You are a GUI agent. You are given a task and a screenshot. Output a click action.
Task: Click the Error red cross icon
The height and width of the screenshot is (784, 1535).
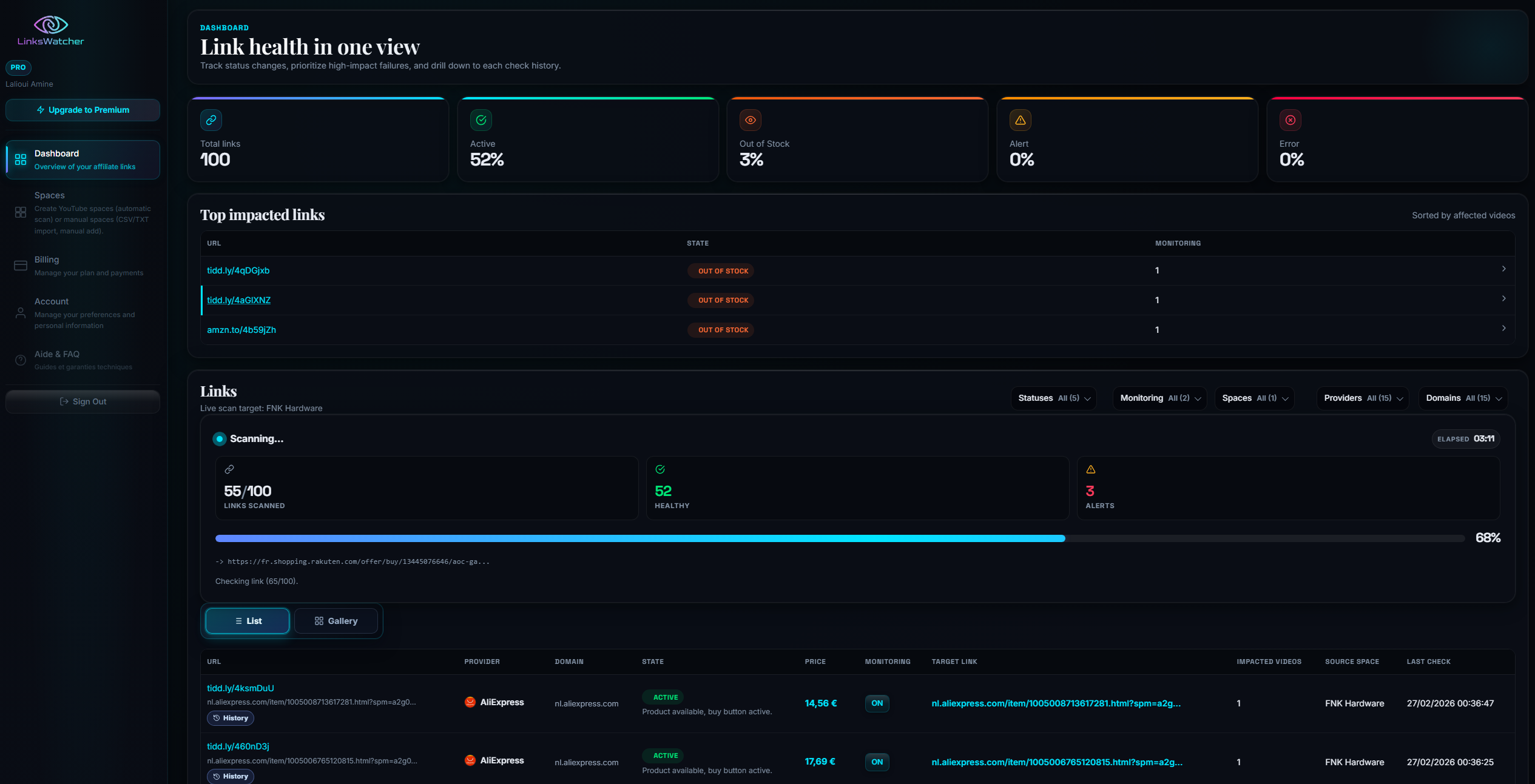click(x=1290, y=120)
